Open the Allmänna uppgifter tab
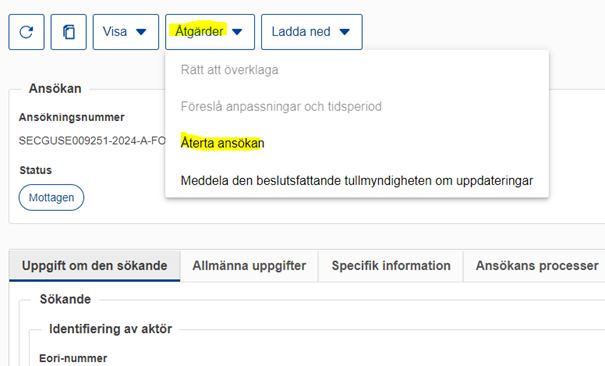 249,266
